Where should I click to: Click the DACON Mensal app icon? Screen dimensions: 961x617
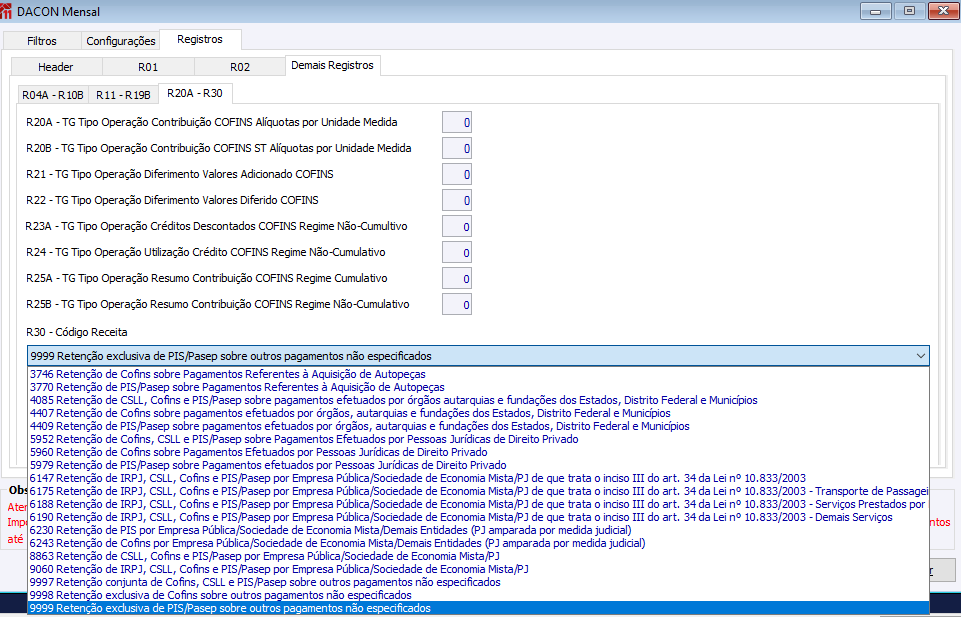6,11
